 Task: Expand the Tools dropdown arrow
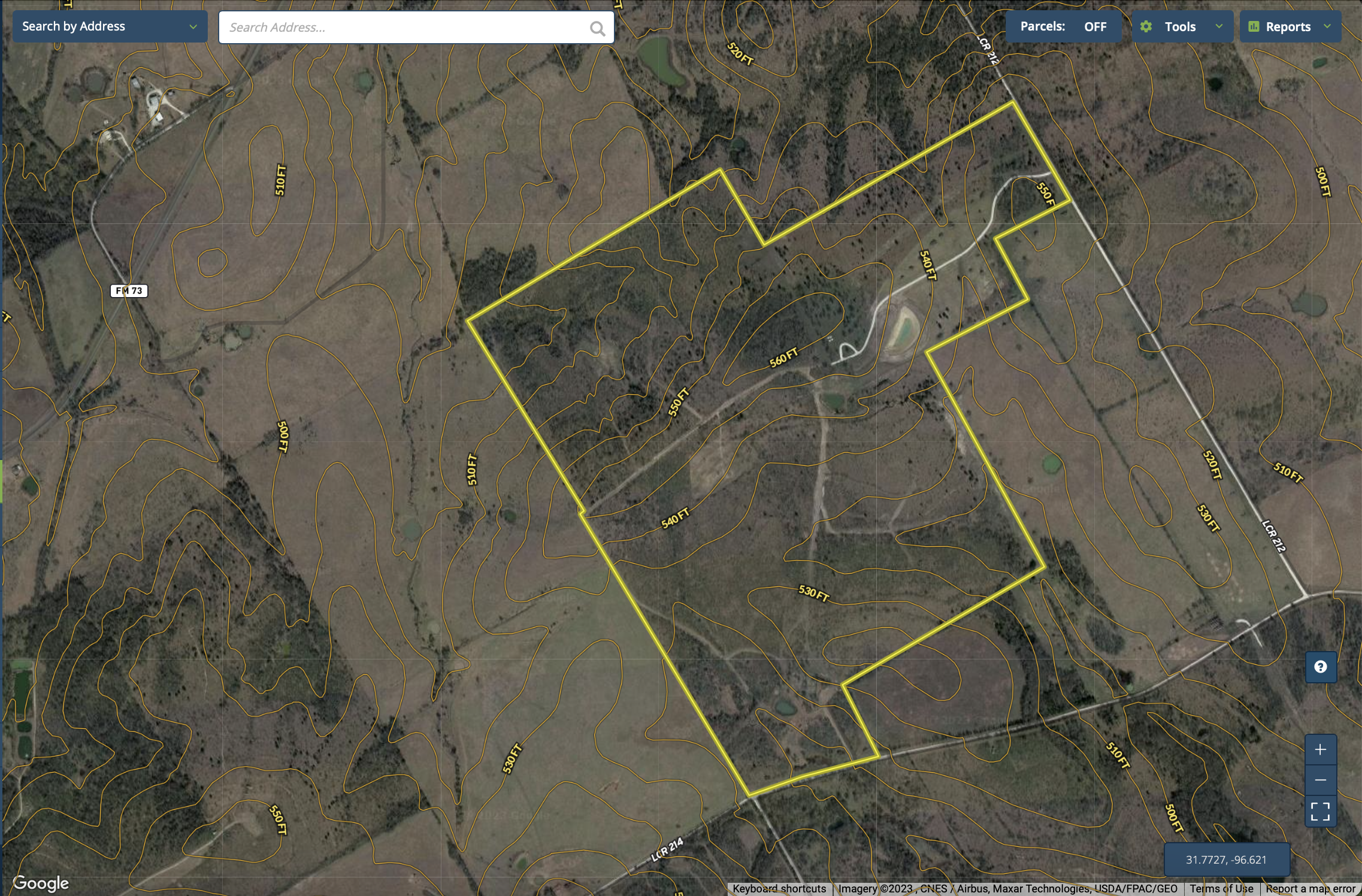pos(1219,26)
